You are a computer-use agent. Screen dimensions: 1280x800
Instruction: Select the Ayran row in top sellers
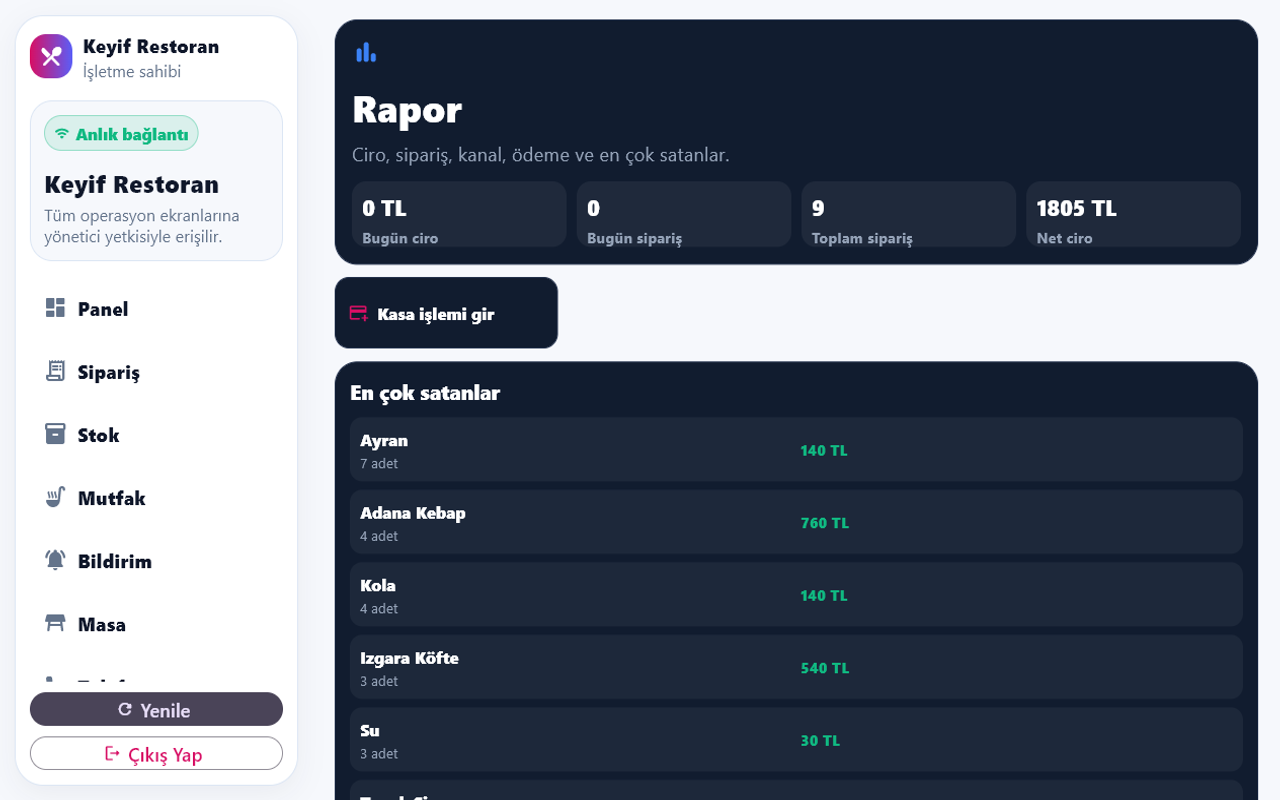tap(796, 450)
